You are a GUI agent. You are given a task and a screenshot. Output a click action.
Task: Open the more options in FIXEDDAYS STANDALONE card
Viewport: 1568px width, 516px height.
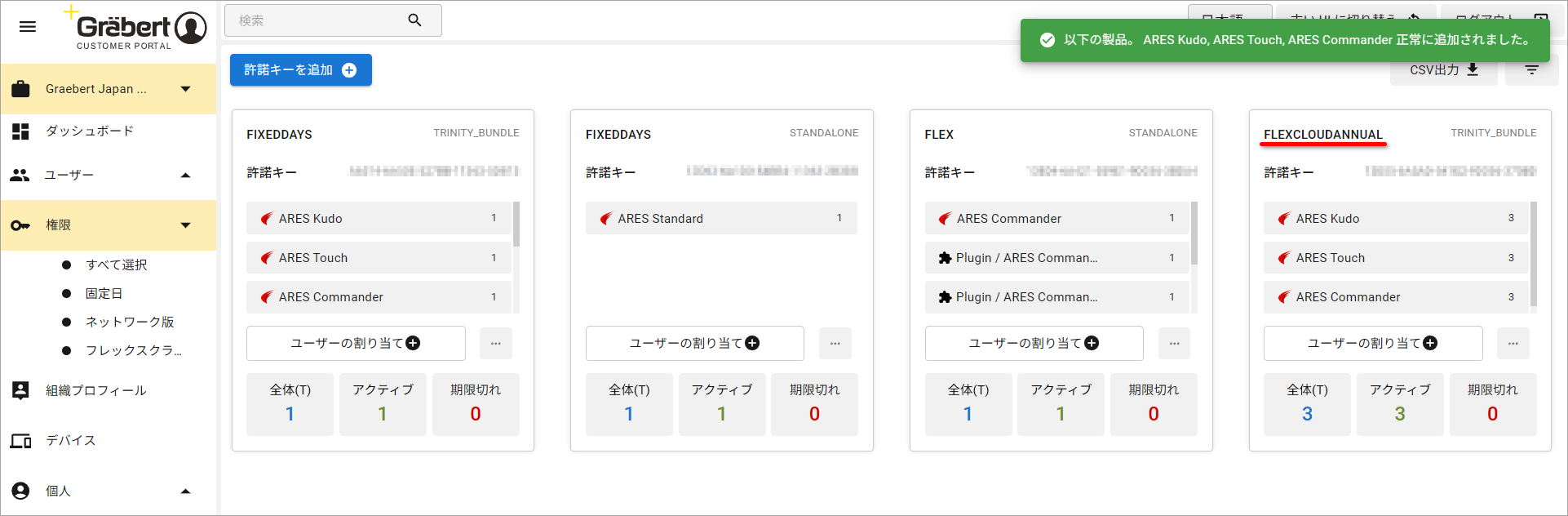(x=835, y=344)
